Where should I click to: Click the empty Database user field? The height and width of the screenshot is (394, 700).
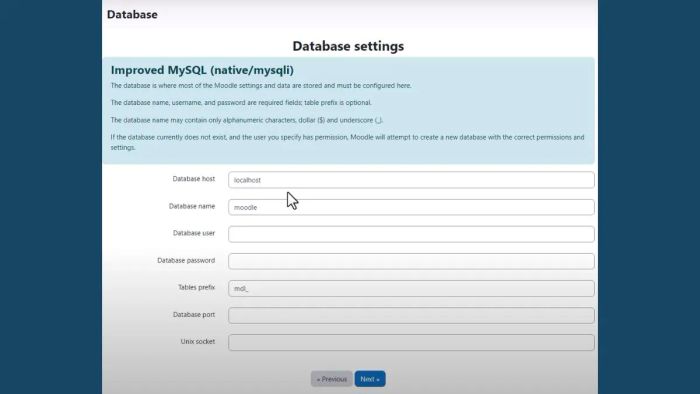tap(411, 234)
